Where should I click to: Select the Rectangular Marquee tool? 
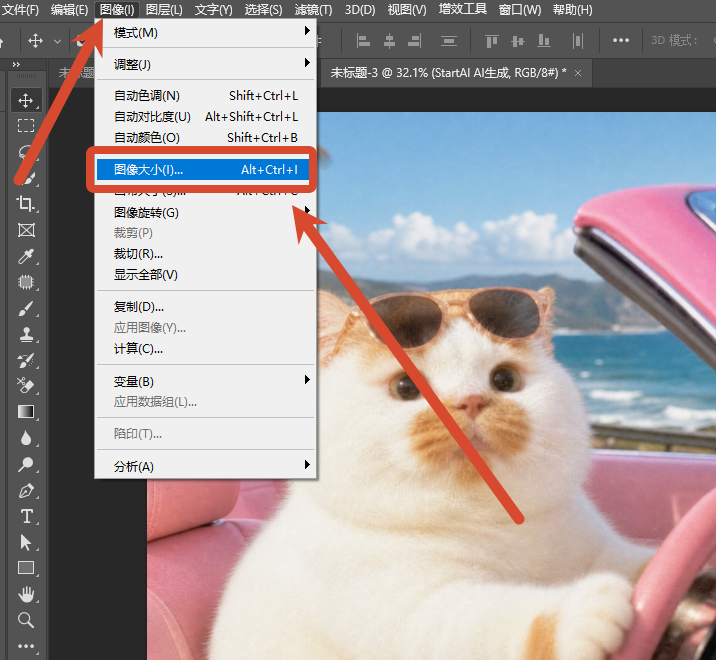click(26, 126)
